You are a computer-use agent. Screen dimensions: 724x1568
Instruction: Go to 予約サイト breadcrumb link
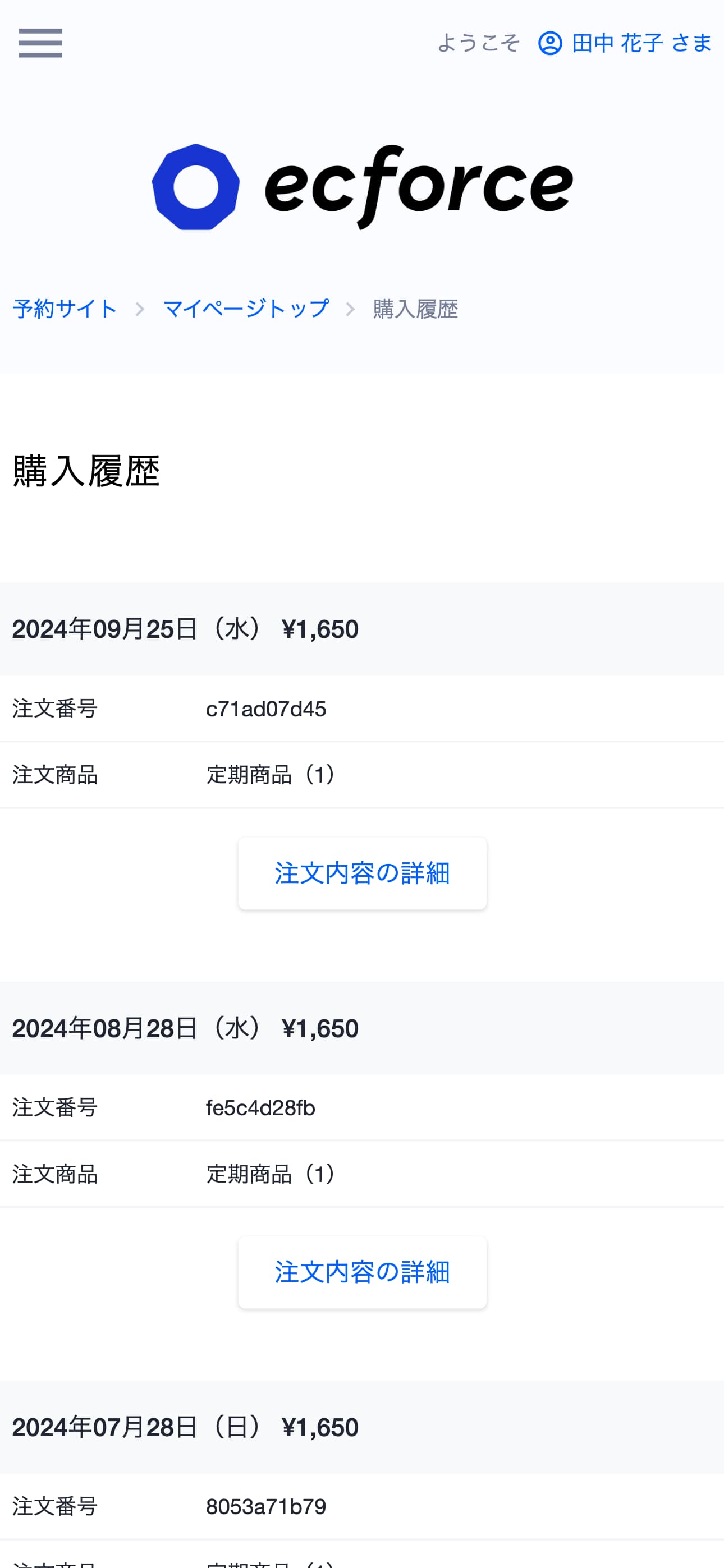point(65,309)
